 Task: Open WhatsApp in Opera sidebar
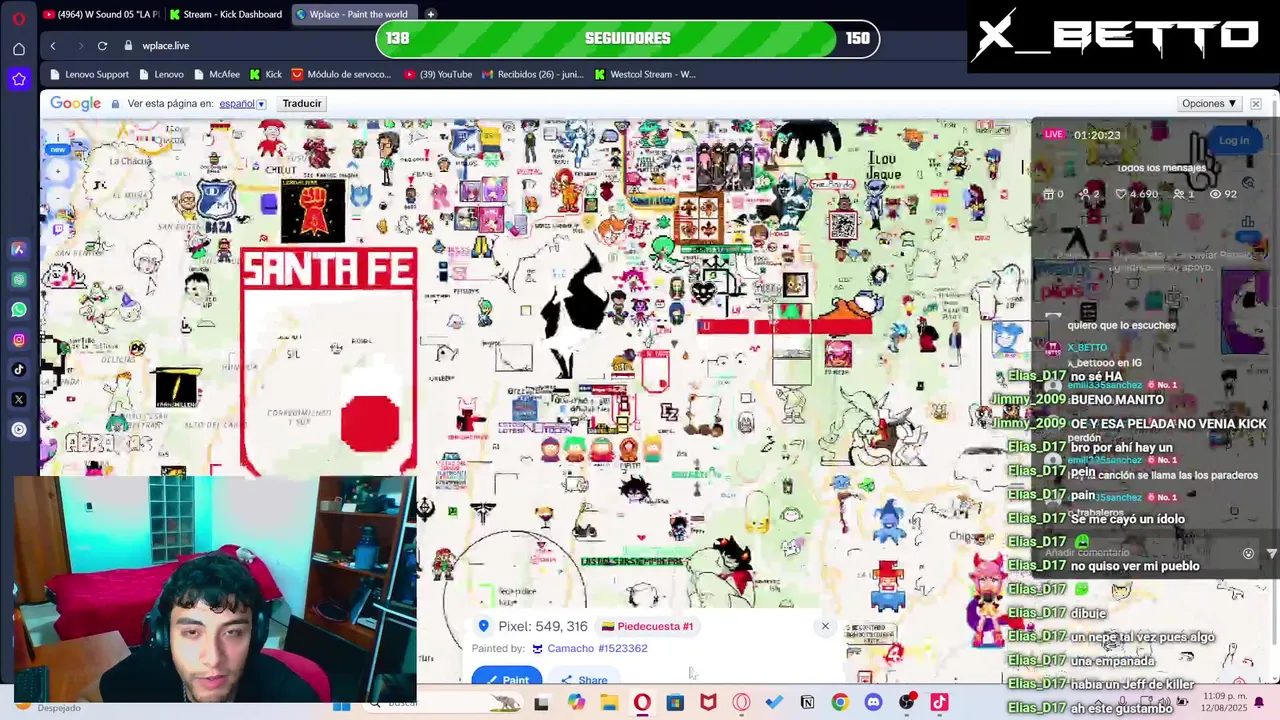tap(19, 309)
